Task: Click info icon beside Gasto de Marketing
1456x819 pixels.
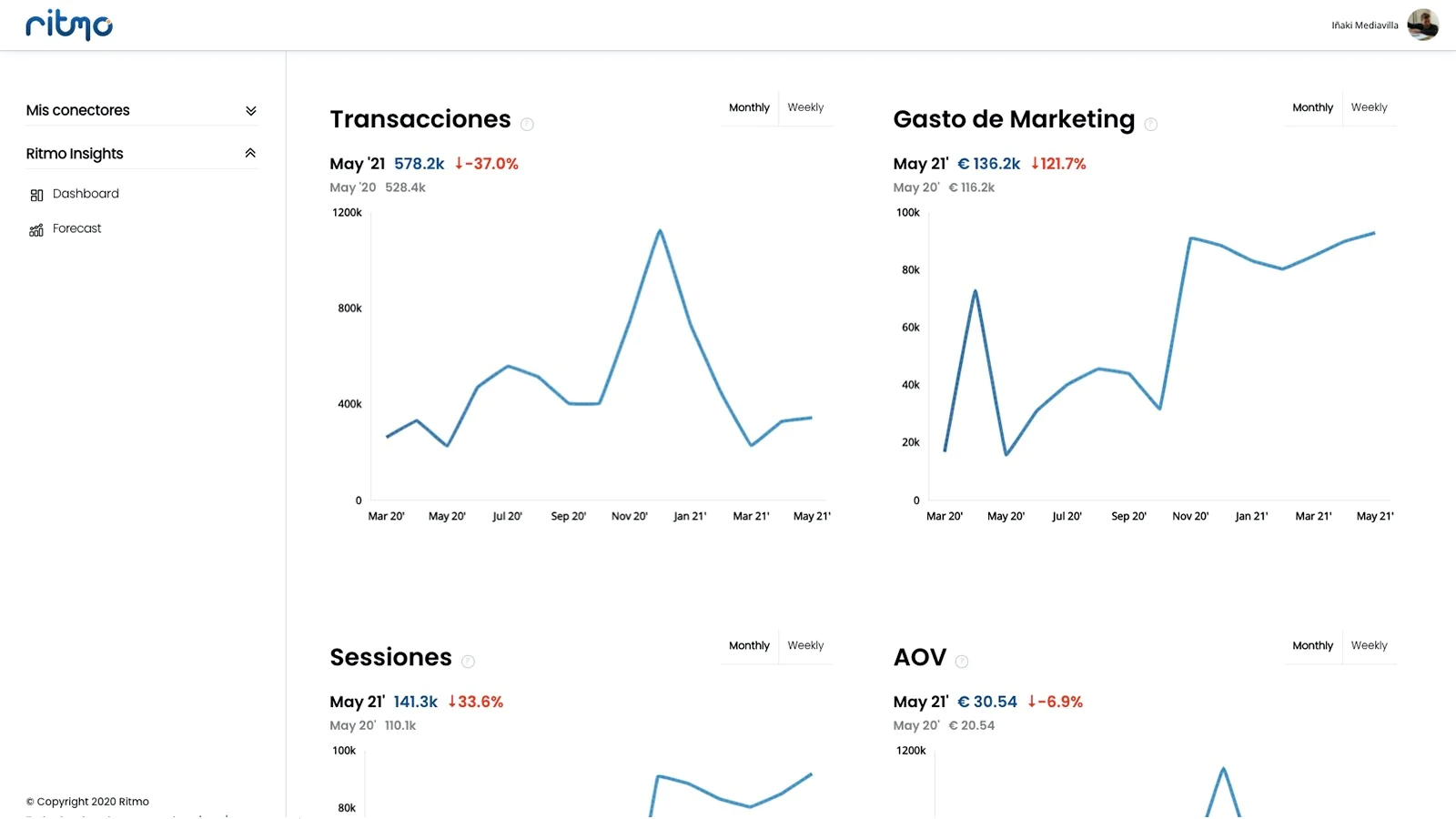Action: coord(1151,125)
